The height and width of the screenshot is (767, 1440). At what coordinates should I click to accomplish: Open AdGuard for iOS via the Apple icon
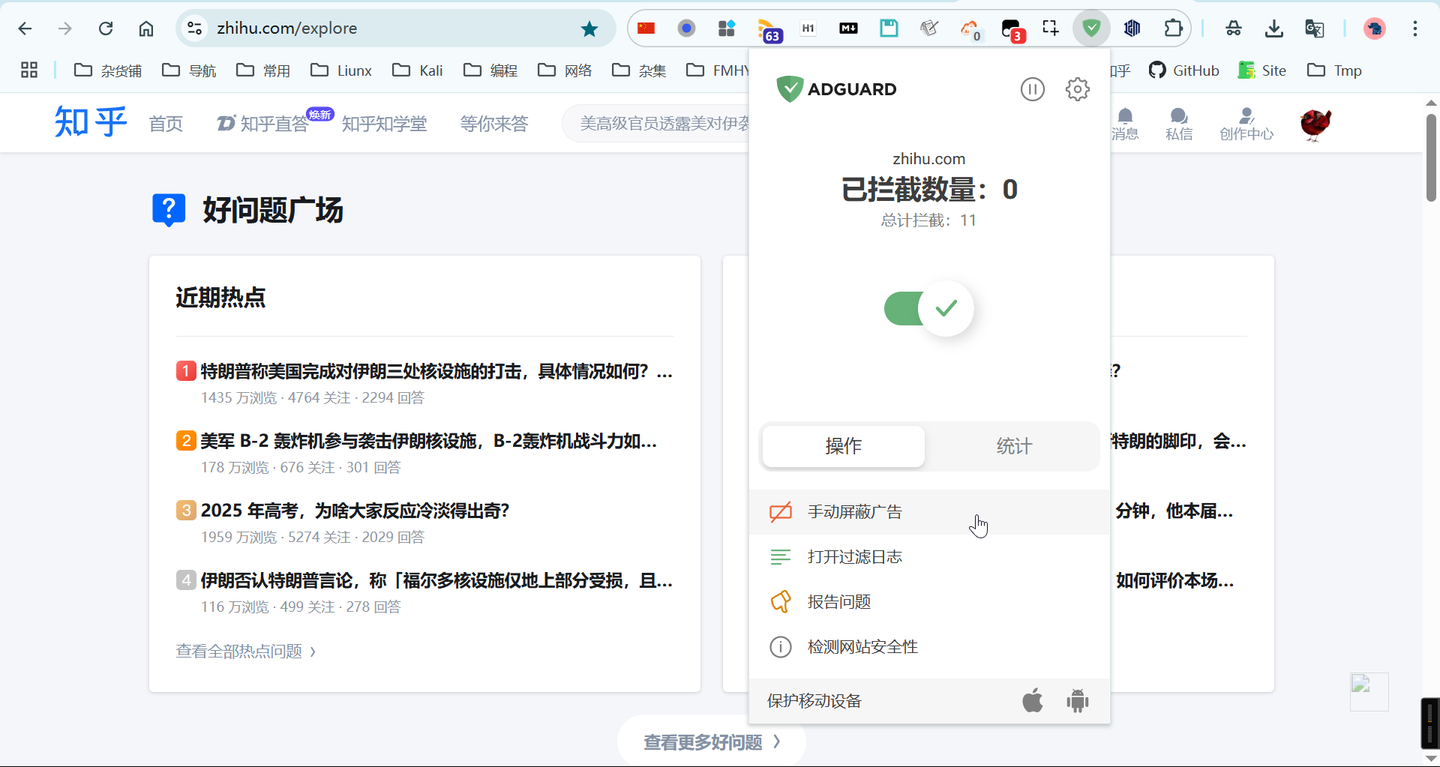1034,700
